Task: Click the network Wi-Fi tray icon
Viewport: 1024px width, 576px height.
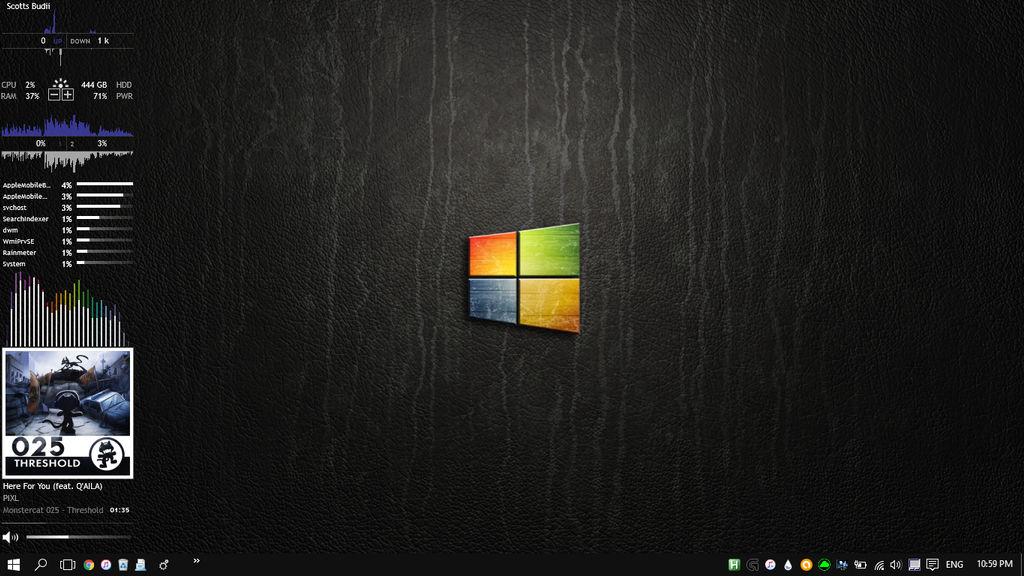Action: point(879,565)
